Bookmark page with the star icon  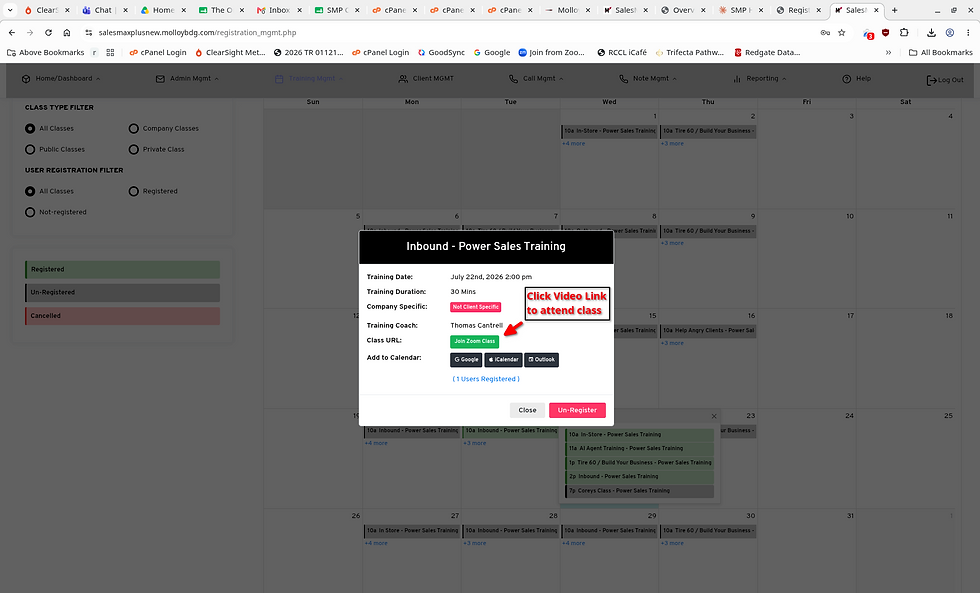click(842, 32)
